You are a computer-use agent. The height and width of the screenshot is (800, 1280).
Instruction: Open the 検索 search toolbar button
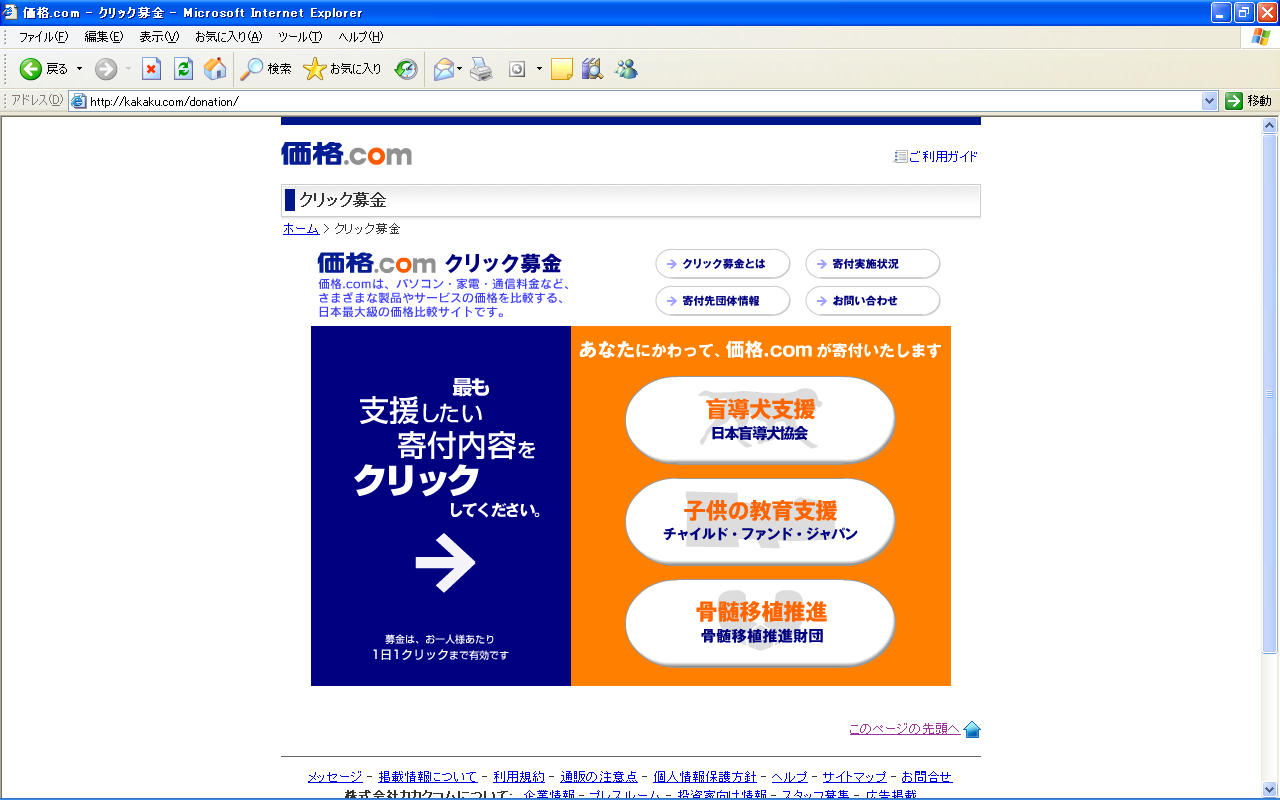(266, 69)
